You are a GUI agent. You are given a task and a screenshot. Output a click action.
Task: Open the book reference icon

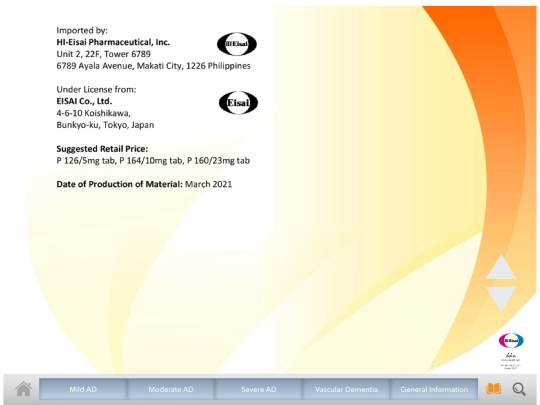494,389
